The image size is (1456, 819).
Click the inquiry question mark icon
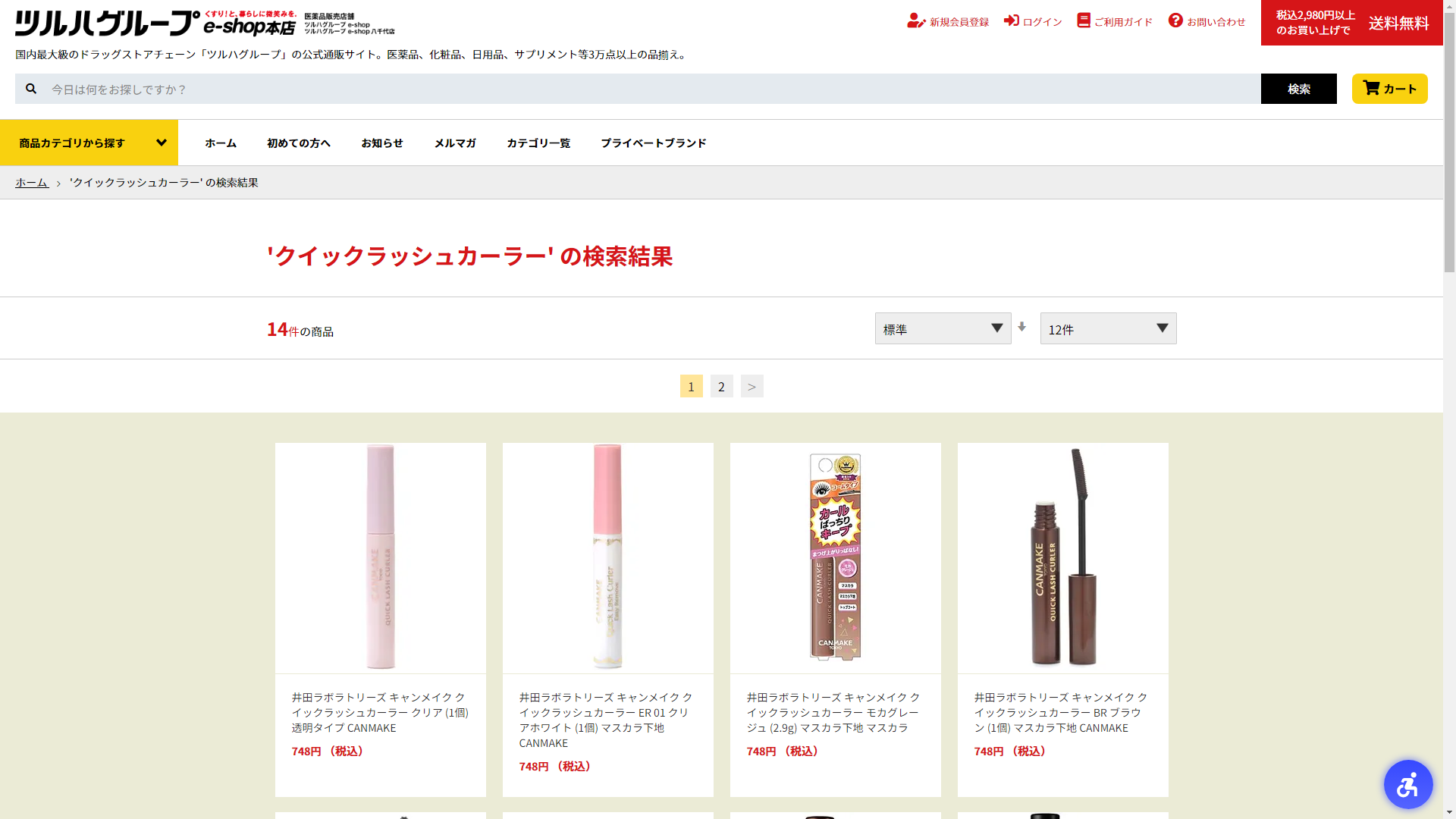pos(1175,20)
